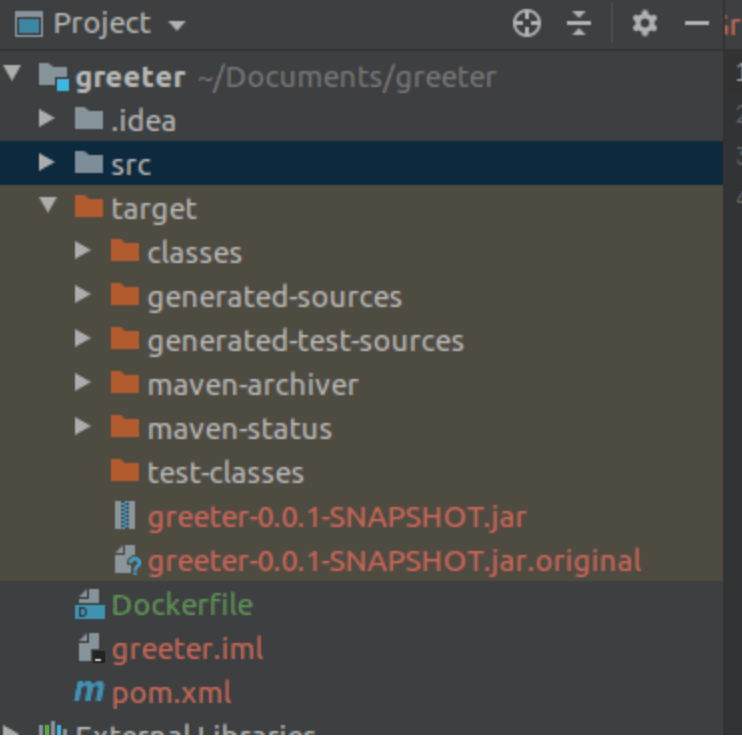742x738 pixels.
Task: Select the maven-status folder
Action: 239,429
